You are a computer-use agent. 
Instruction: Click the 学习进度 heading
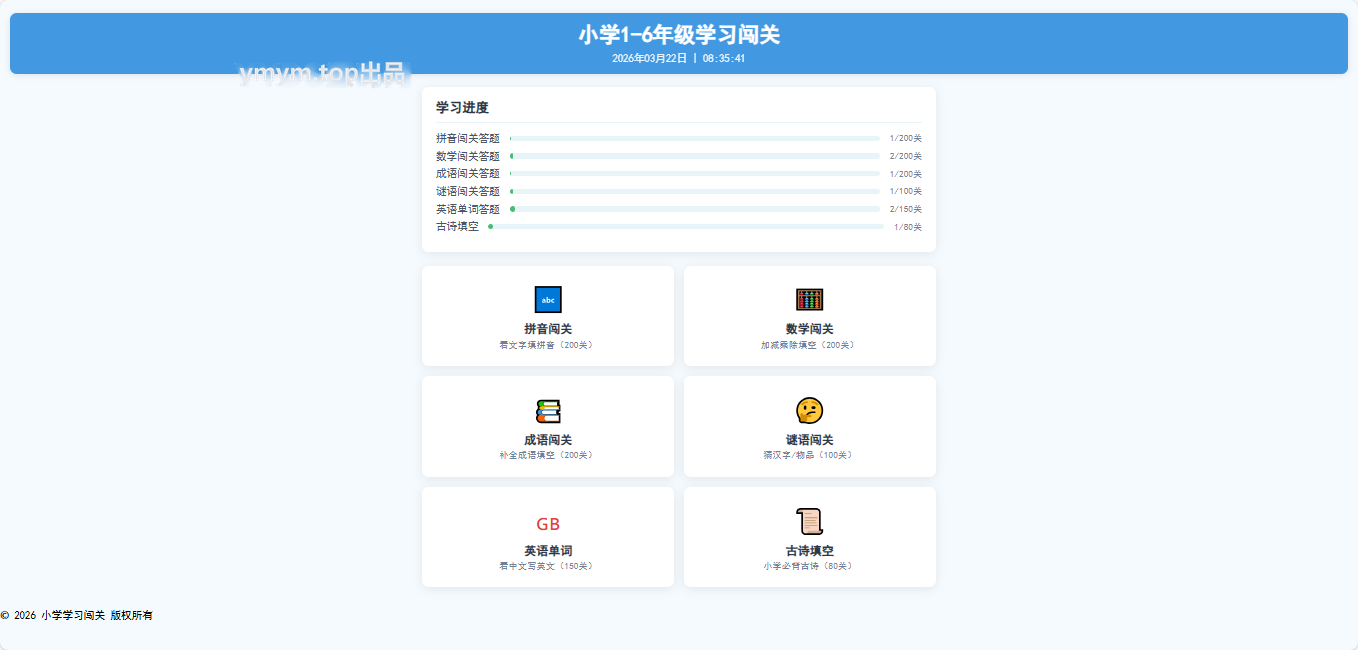point(462,108)
